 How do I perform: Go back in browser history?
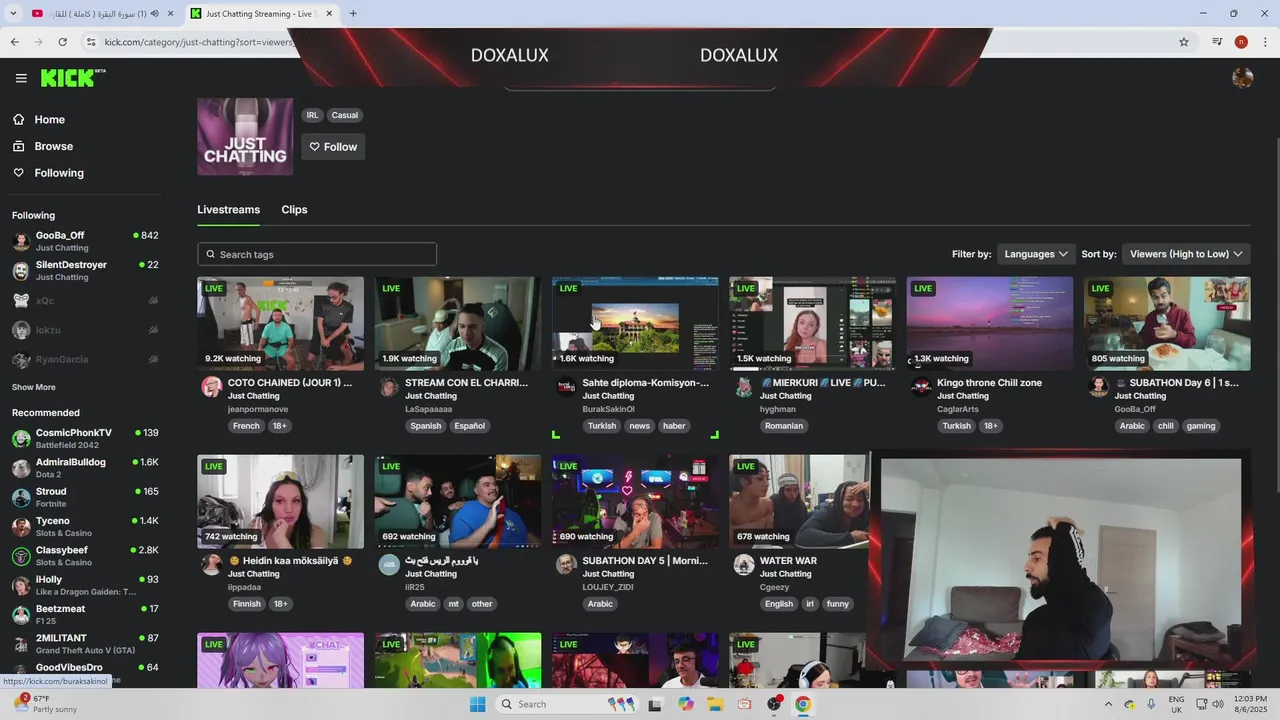tap(14, 42)
